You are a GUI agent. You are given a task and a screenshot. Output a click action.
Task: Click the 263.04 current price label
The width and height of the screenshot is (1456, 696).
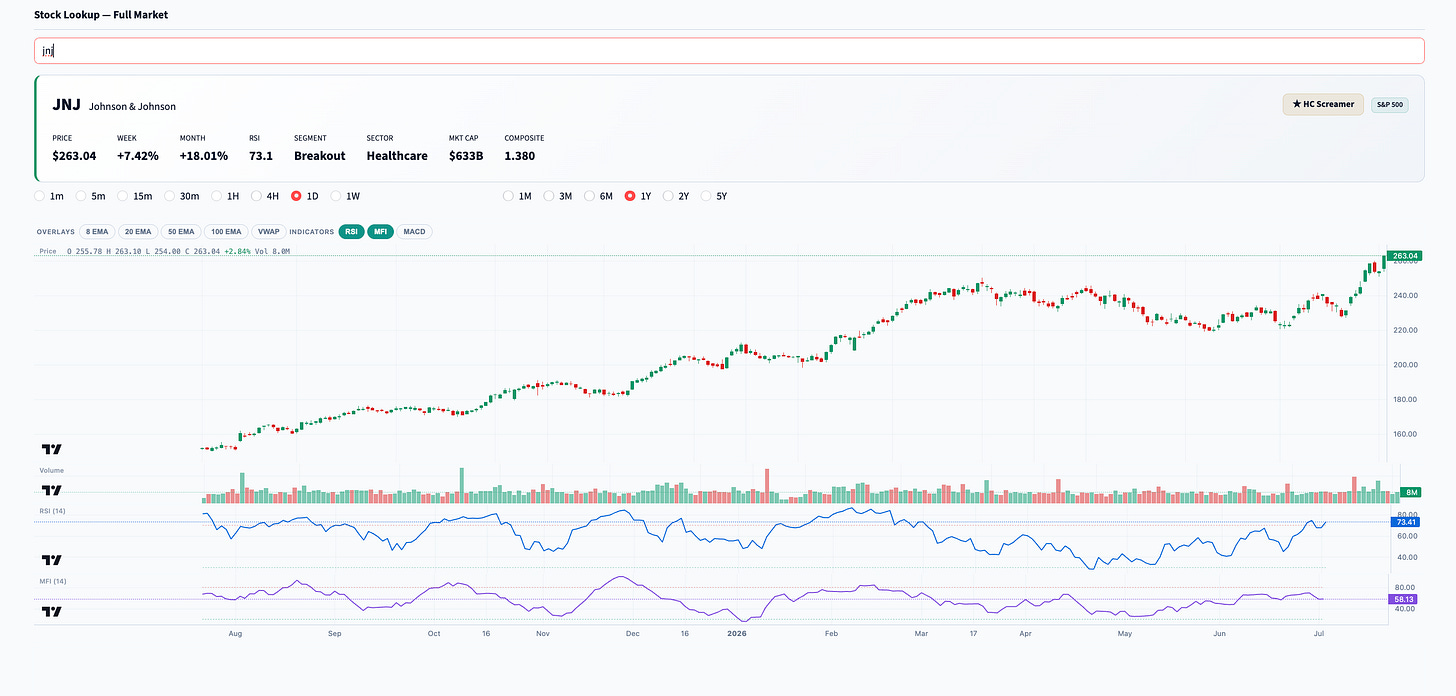point(1405,256)
